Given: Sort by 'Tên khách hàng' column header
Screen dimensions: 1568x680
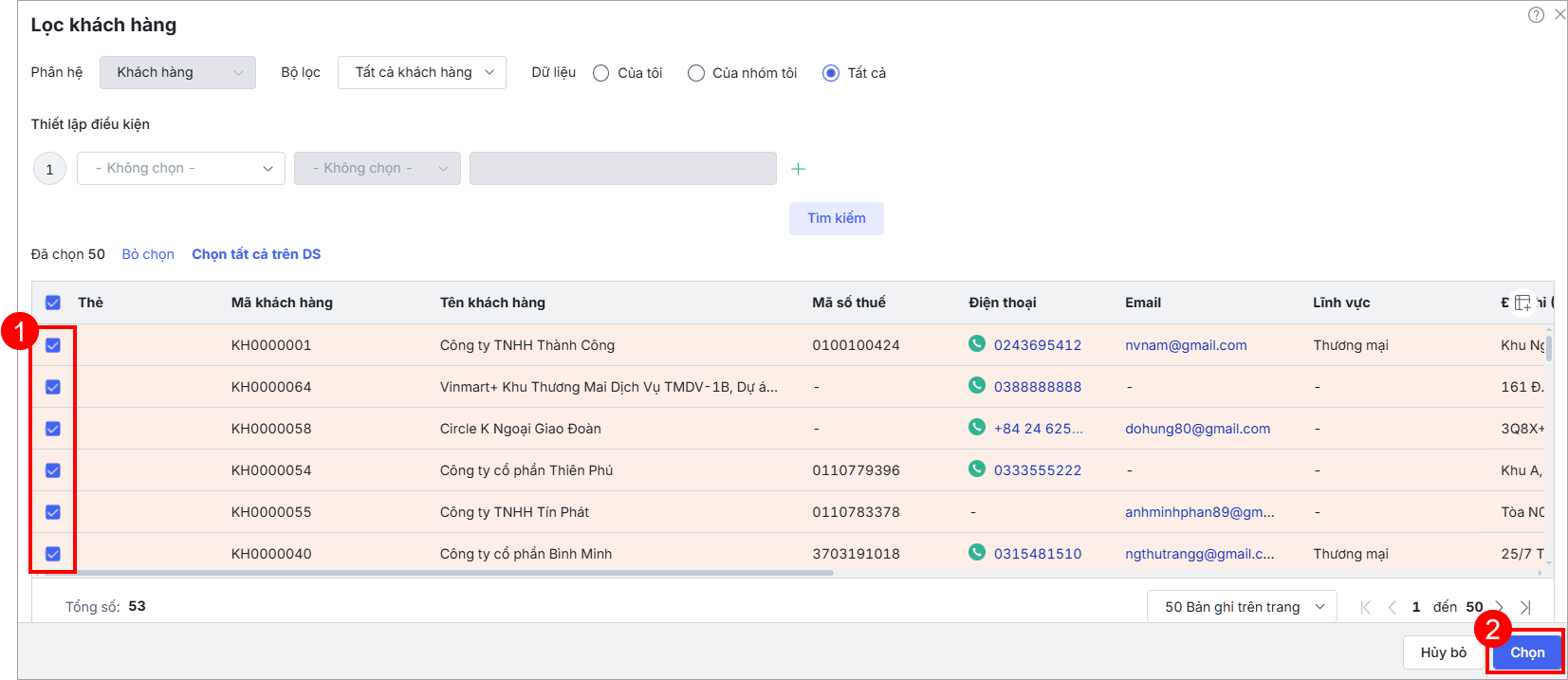Looking at the screenshot, I should tap(492, 303).
